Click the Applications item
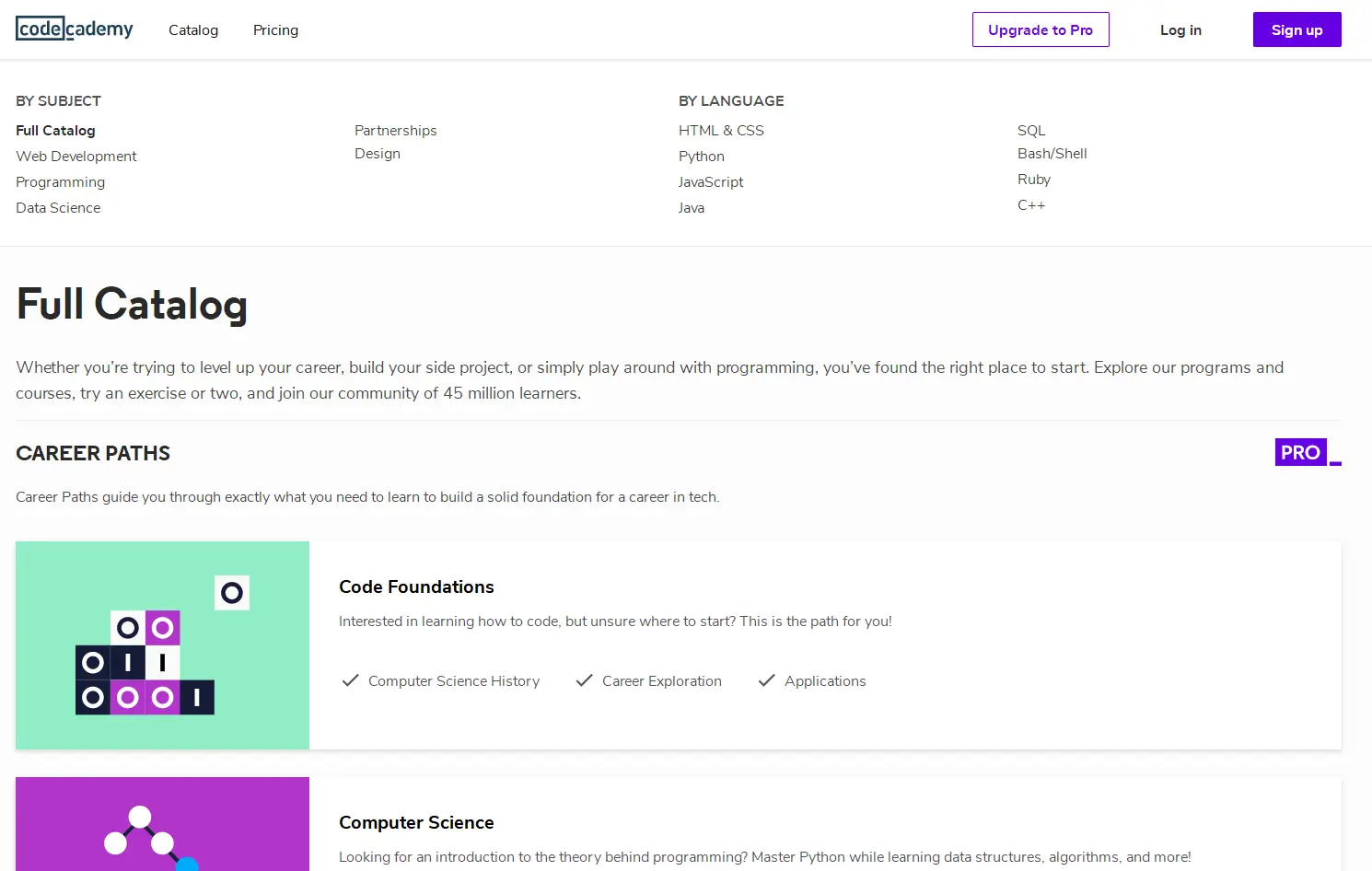 click(x=825, y=681)
